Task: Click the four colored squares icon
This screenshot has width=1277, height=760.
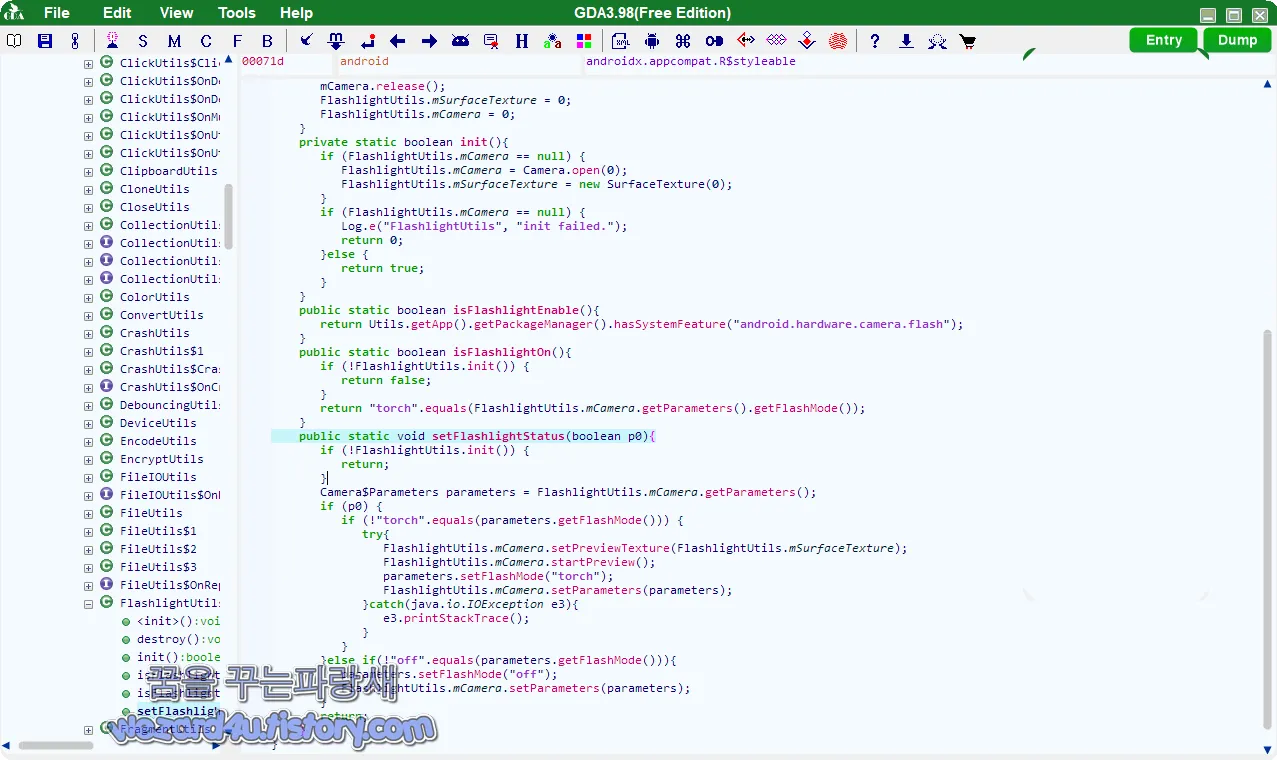Action: pos(584,41)
